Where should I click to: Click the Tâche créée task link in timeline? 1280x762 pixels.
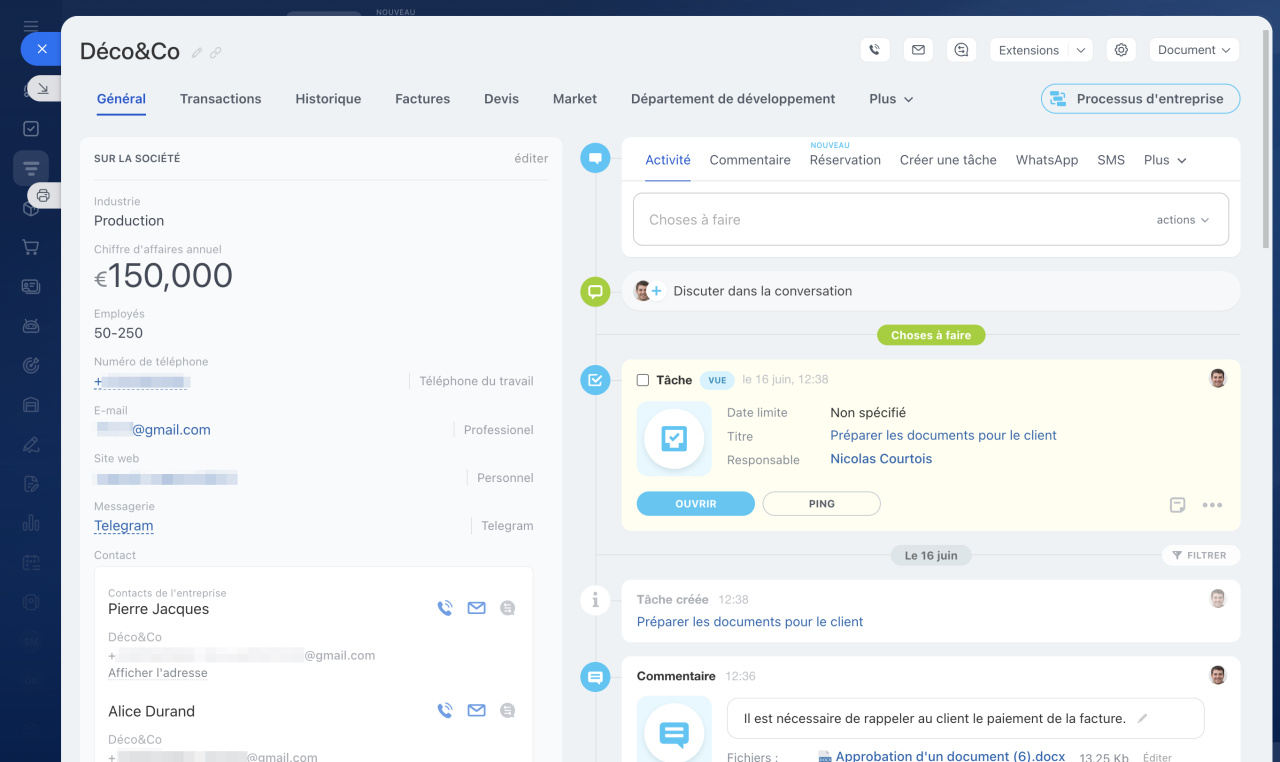[750, 622]
